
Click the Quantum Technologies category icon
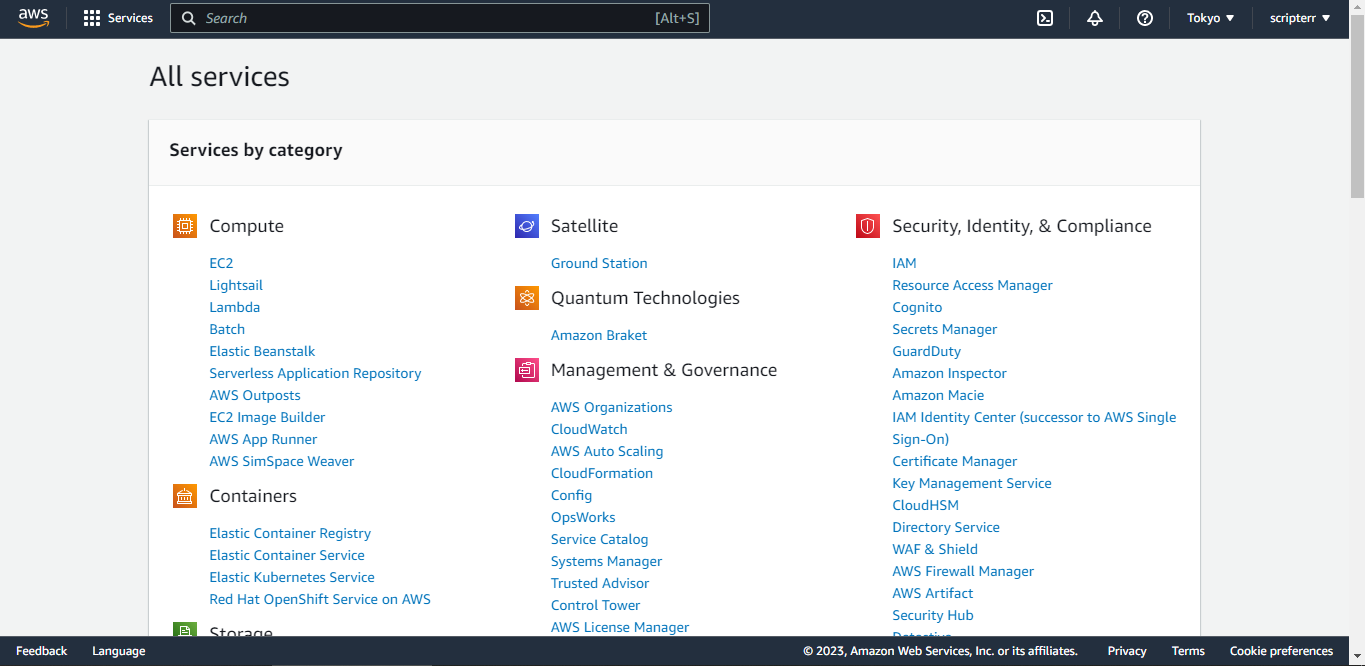pyautogui.click(x=527, y=298)
